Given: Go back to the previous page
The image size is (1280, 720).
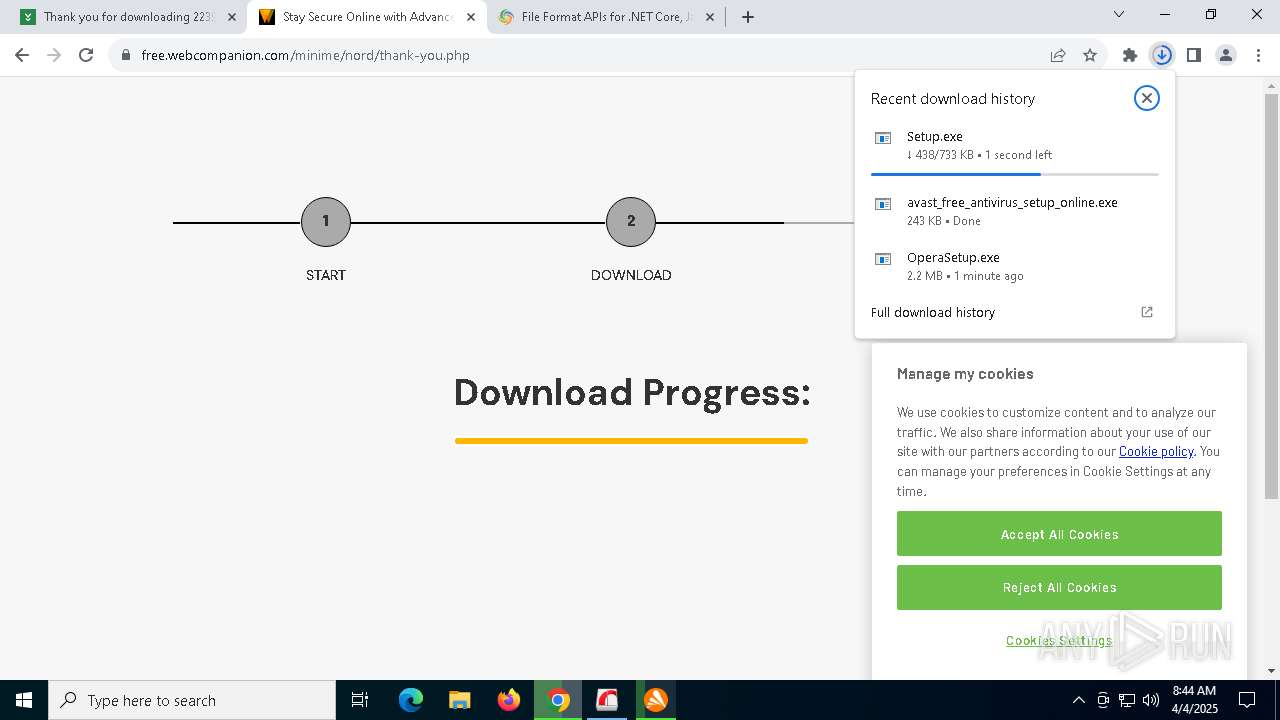Looking at the screenshot, I should click(22, 55).
